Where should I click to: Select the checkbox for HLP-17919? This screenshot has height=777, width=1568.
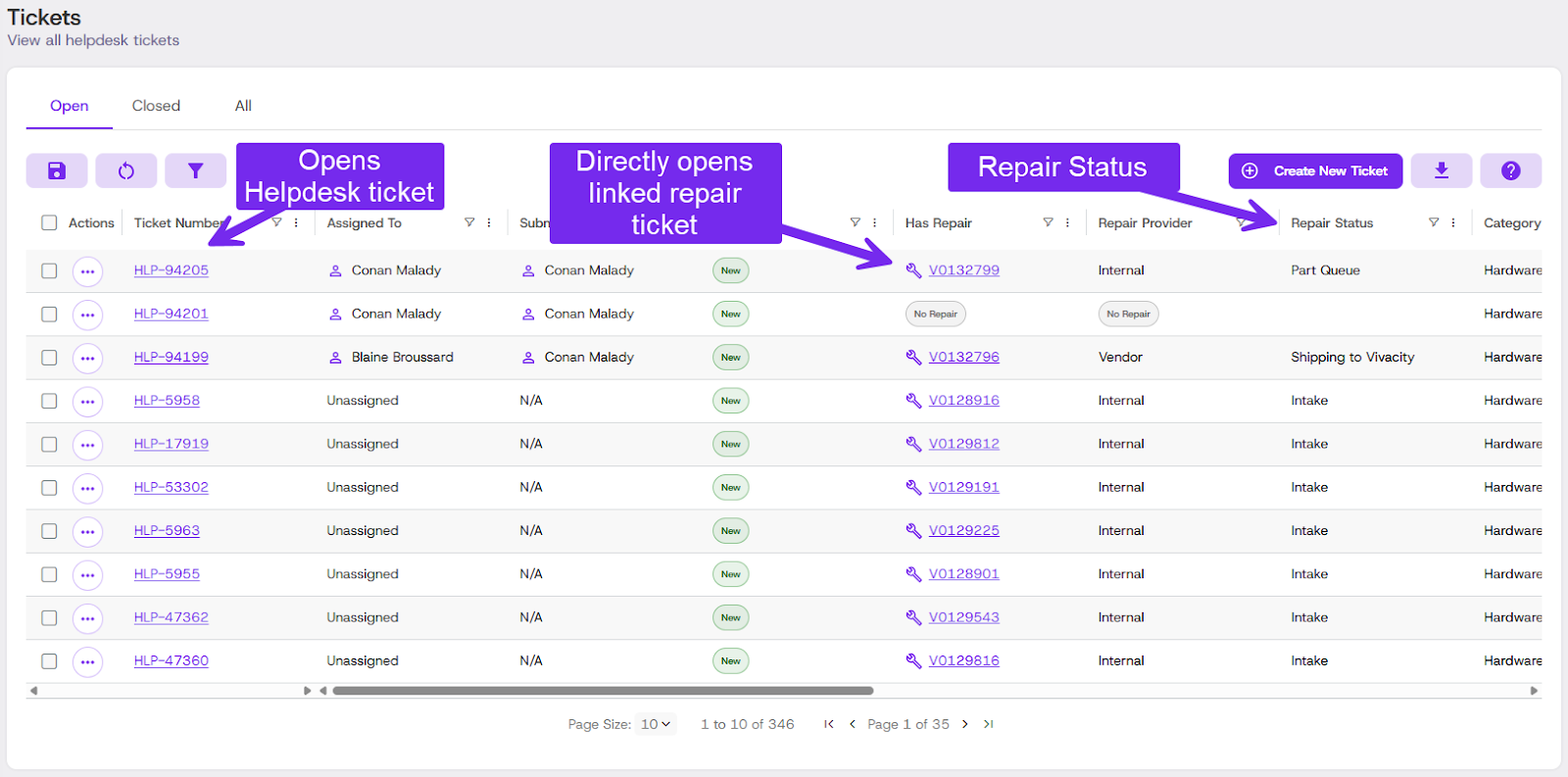[49, 444]
